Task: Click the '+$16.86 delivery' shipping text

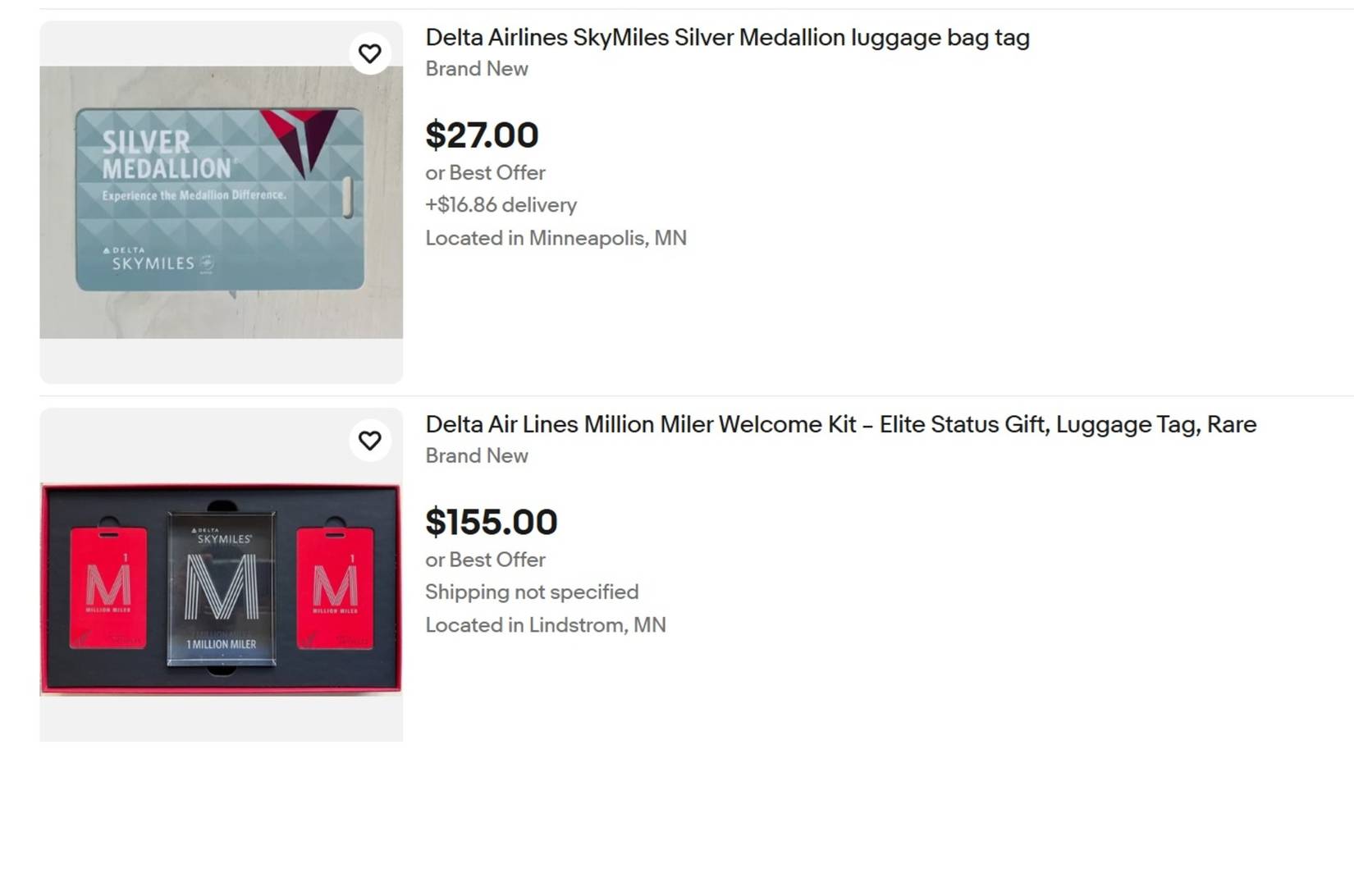Action: [x=500, y=205]
